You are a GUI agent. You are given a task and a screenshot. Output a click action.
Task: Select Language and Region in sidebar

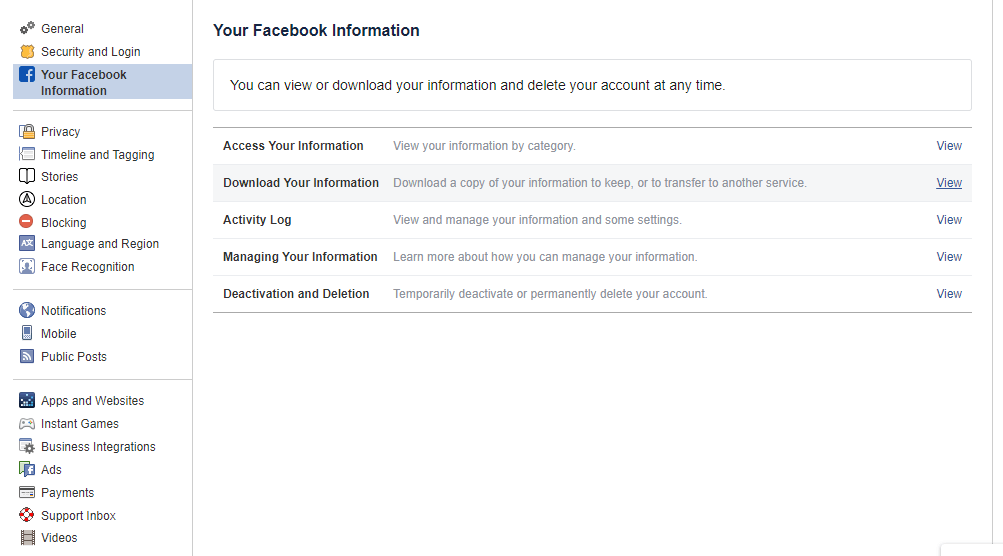pyautogui.click(x=99, y=243)
